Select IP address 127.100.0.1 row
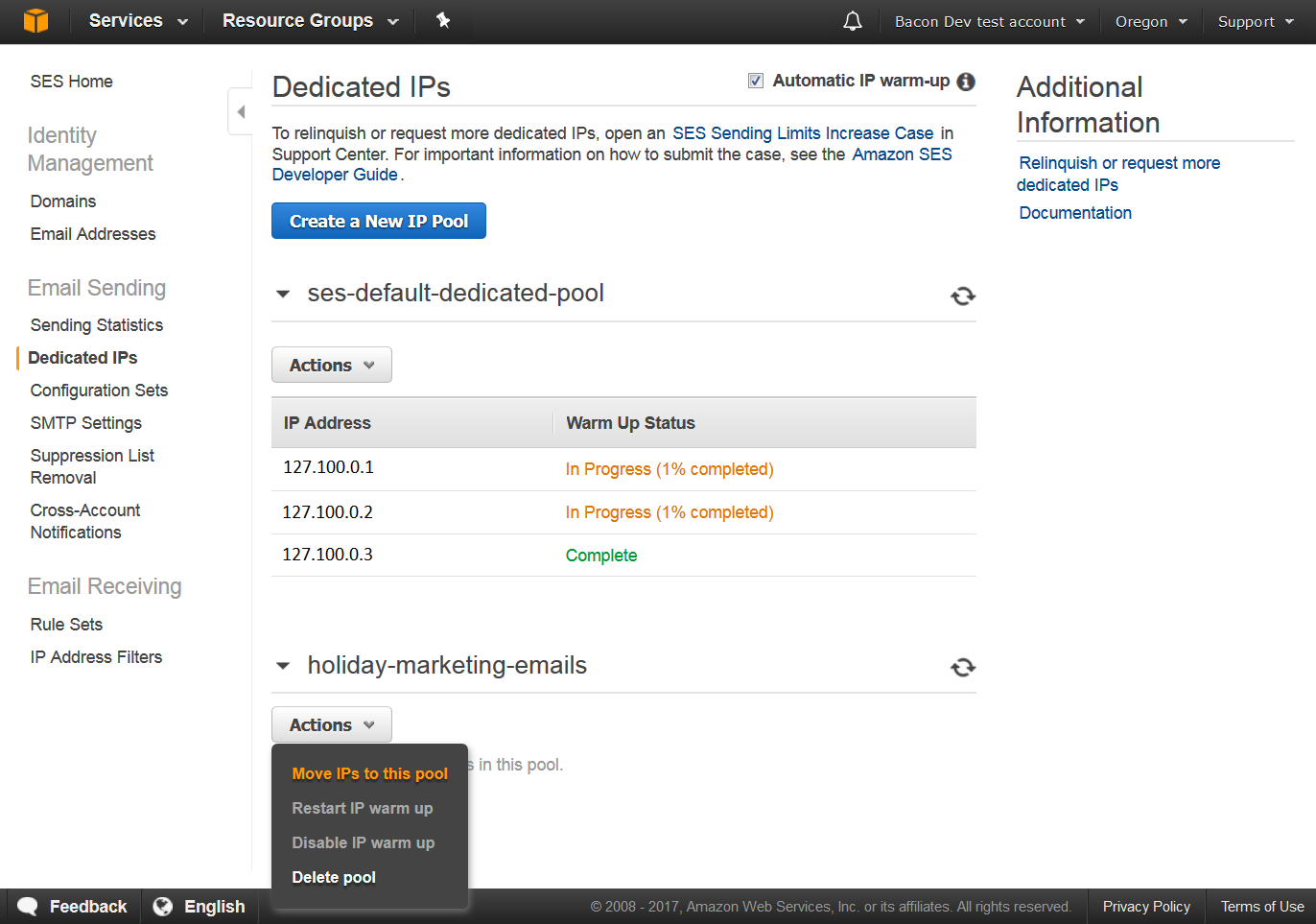 pyautogui.click(x=623, y=469)
